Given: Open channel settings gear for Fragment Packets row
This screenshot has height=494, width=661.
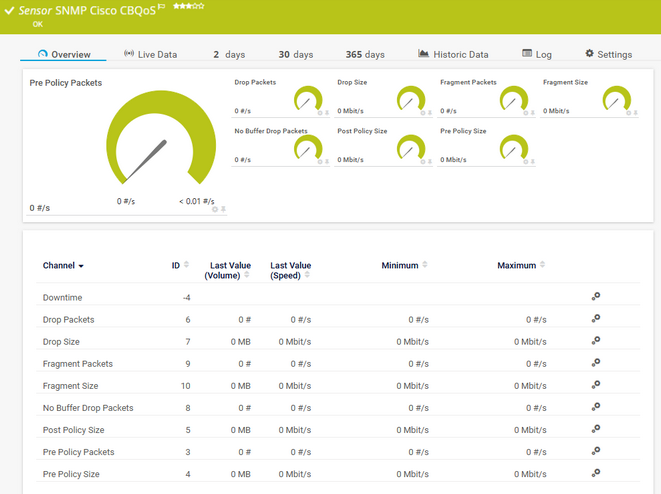Looking at the screenshot, I should pyautogui.click(x=596, y=362).
